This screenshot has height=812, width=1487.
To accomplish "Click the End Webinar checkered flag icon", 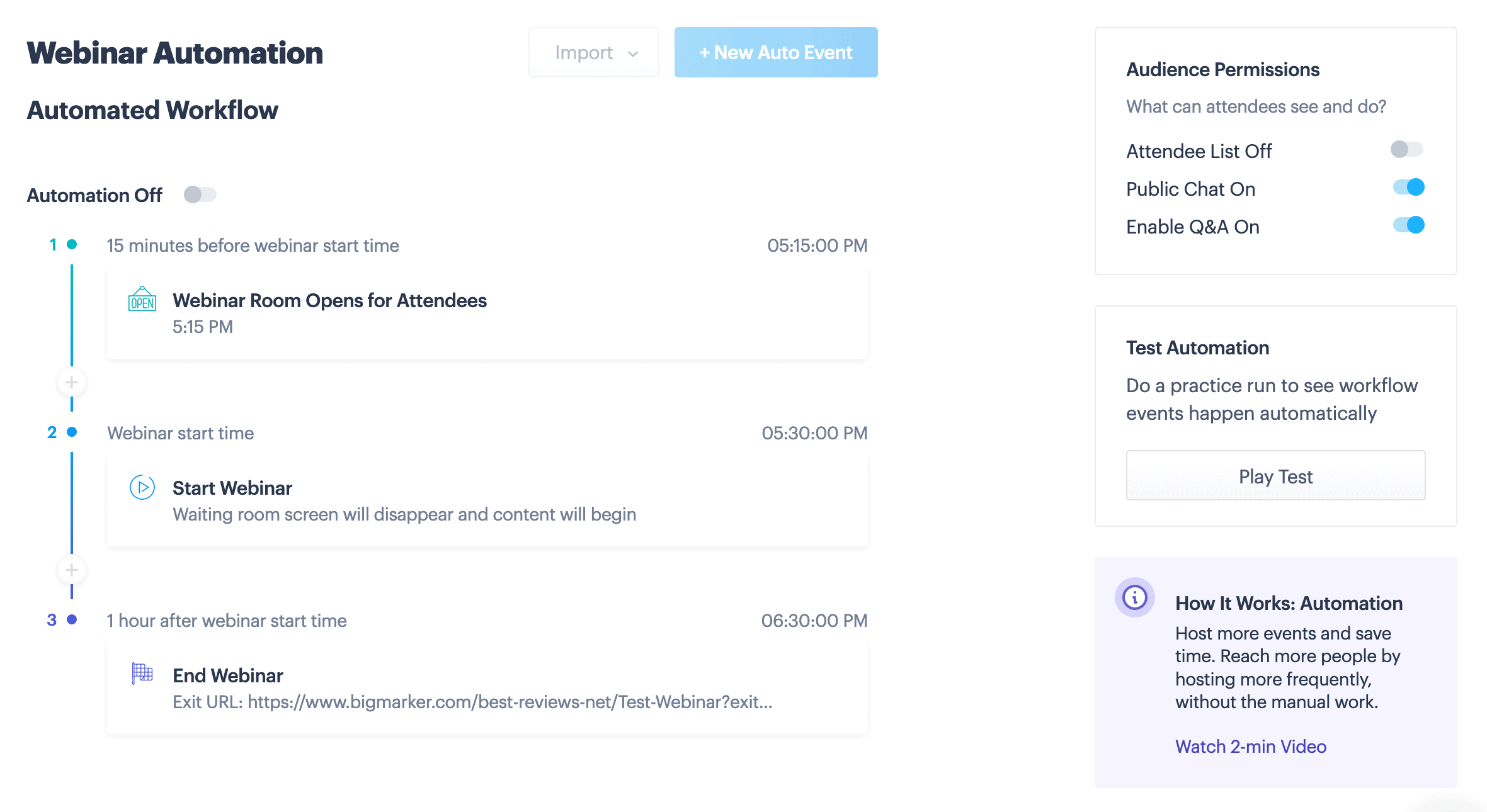I will pos(142,674).
